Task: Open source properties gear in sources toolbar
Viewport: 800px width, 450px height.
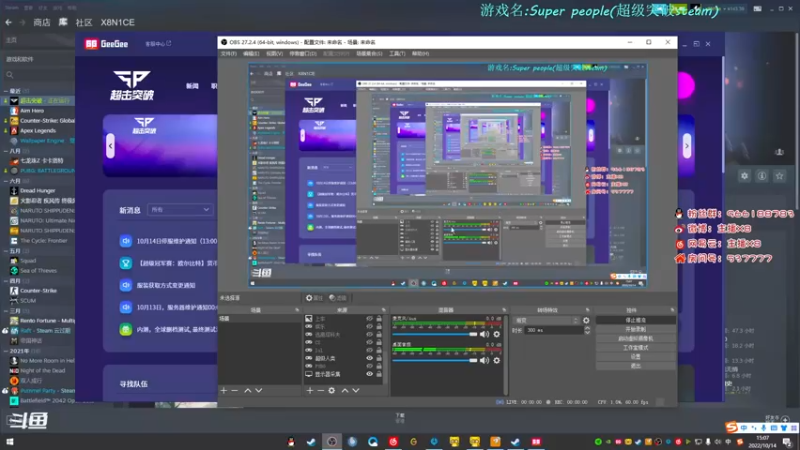Action: 332,390
